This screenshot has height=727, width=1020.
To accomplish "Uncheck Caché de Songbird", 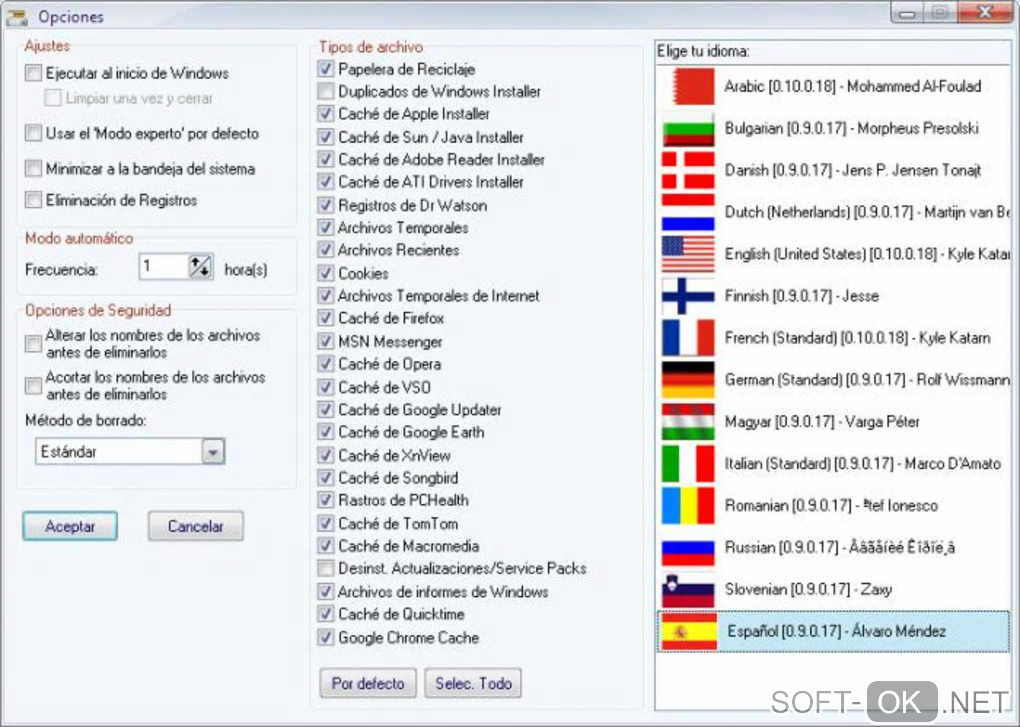I will click(326, 478).
